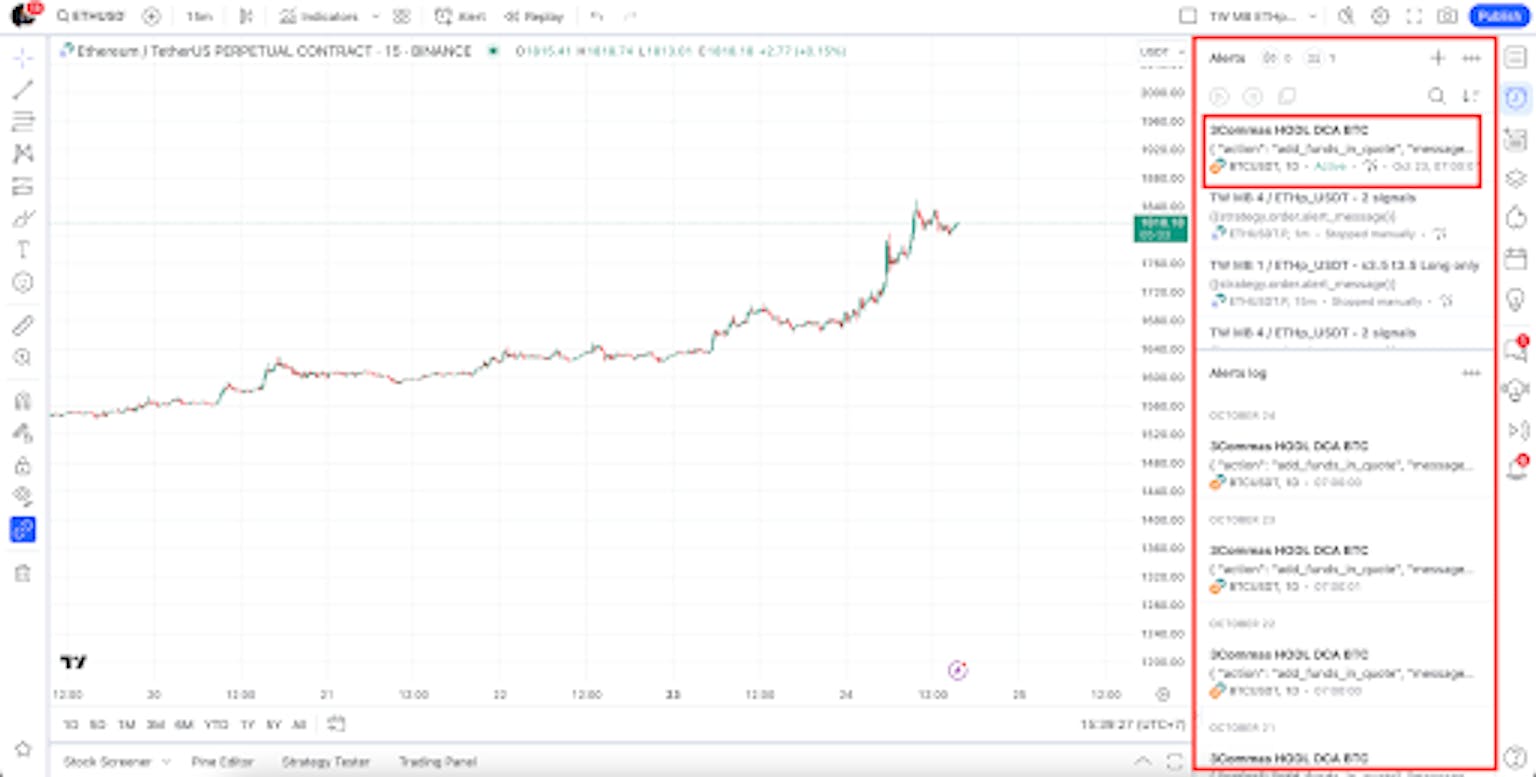
Task: Switch the Alerts clock panel off in sidebar
Action: point(1516,97)
